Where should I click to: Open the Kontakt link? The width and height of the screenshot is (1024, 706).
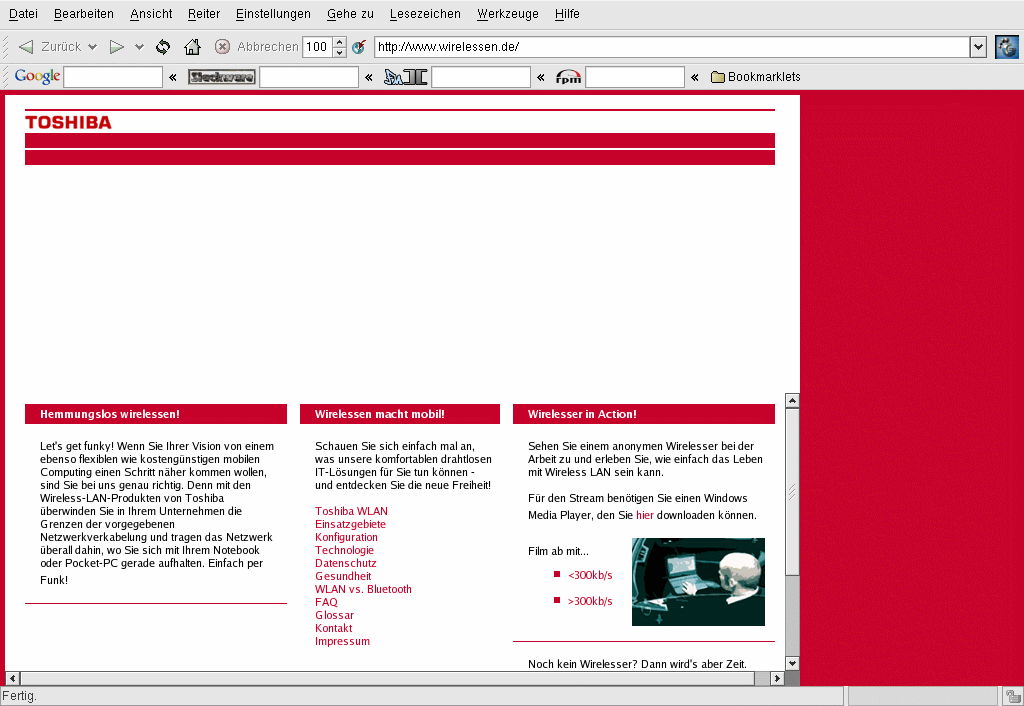point(333,629)
